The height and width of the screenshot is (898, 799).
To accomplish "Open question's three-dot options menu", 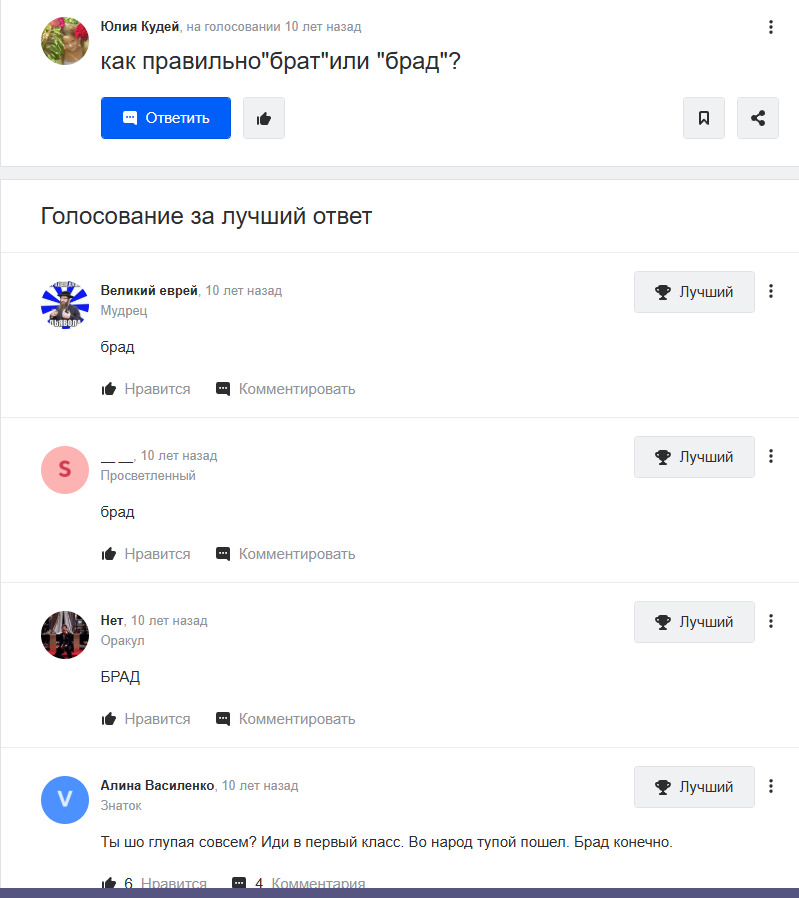I will point(770,27).
